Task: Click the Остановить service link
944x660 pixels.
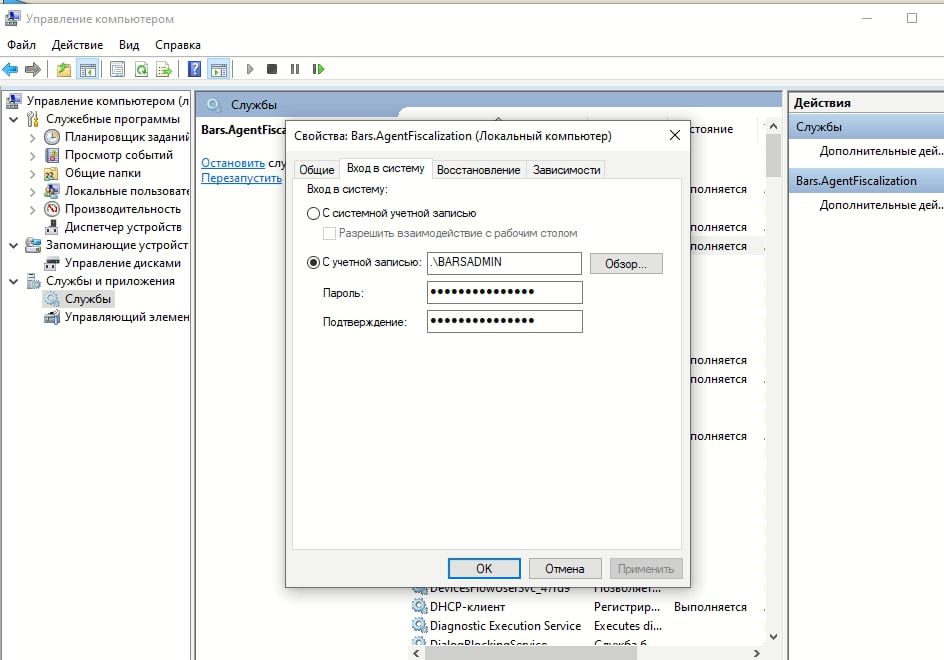Action: click(233, 163)
